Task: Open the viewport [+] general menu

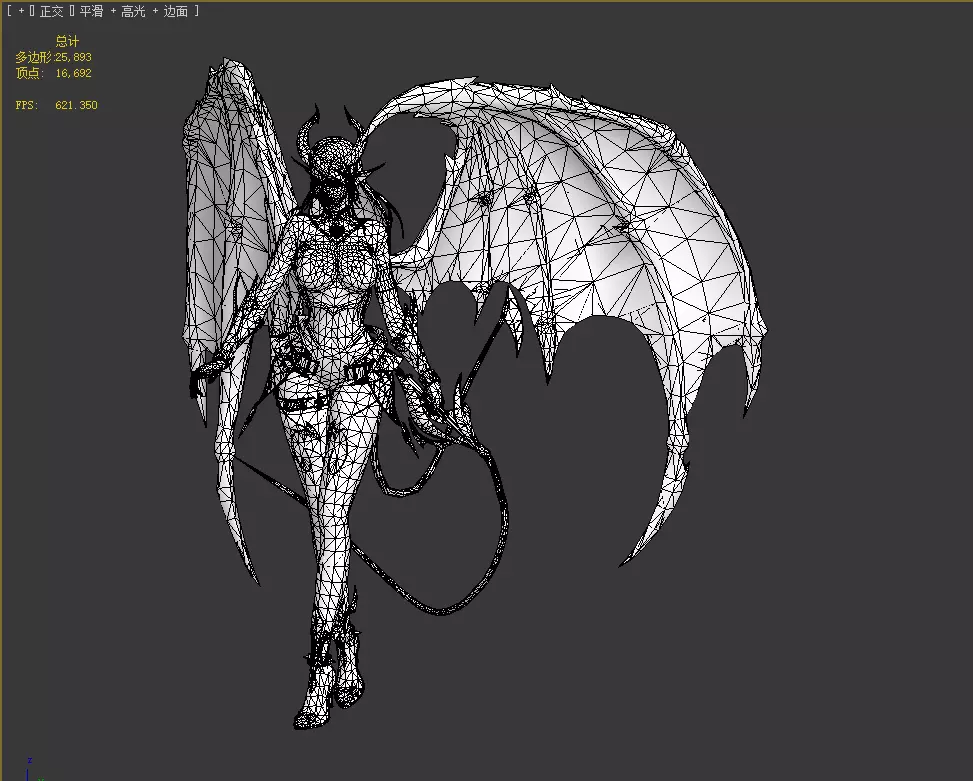Action: [x=21, y=11]
